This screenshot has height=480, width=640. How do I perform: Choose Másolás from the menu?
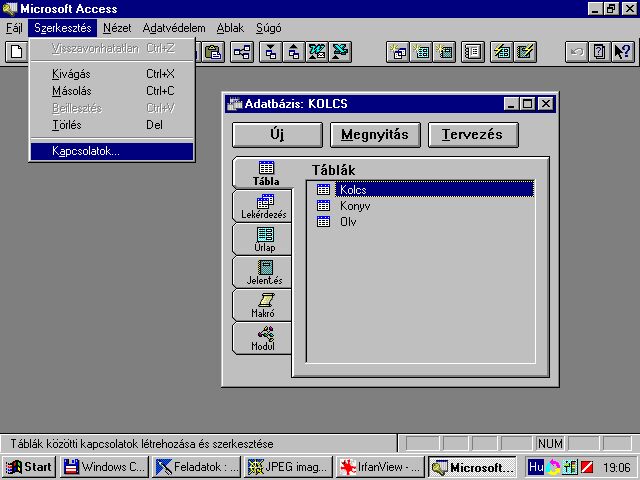[x=112, y=91]
